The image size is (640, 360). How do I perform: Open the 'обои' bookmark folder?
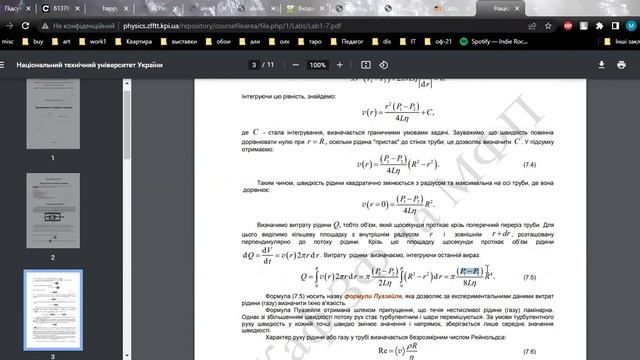[x=218, y=42]
